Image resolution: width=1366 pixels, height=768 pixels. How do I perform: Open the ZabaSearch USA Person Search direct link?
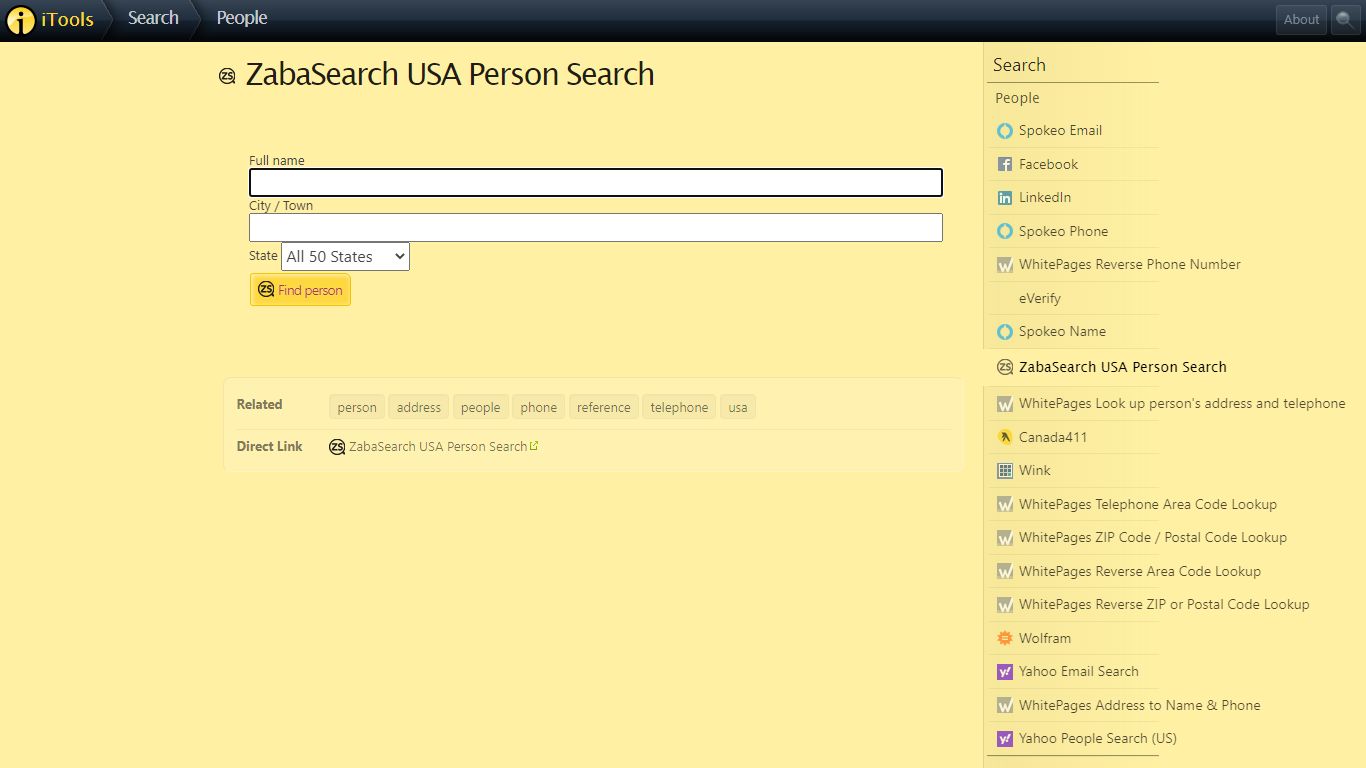coord(438,447)
